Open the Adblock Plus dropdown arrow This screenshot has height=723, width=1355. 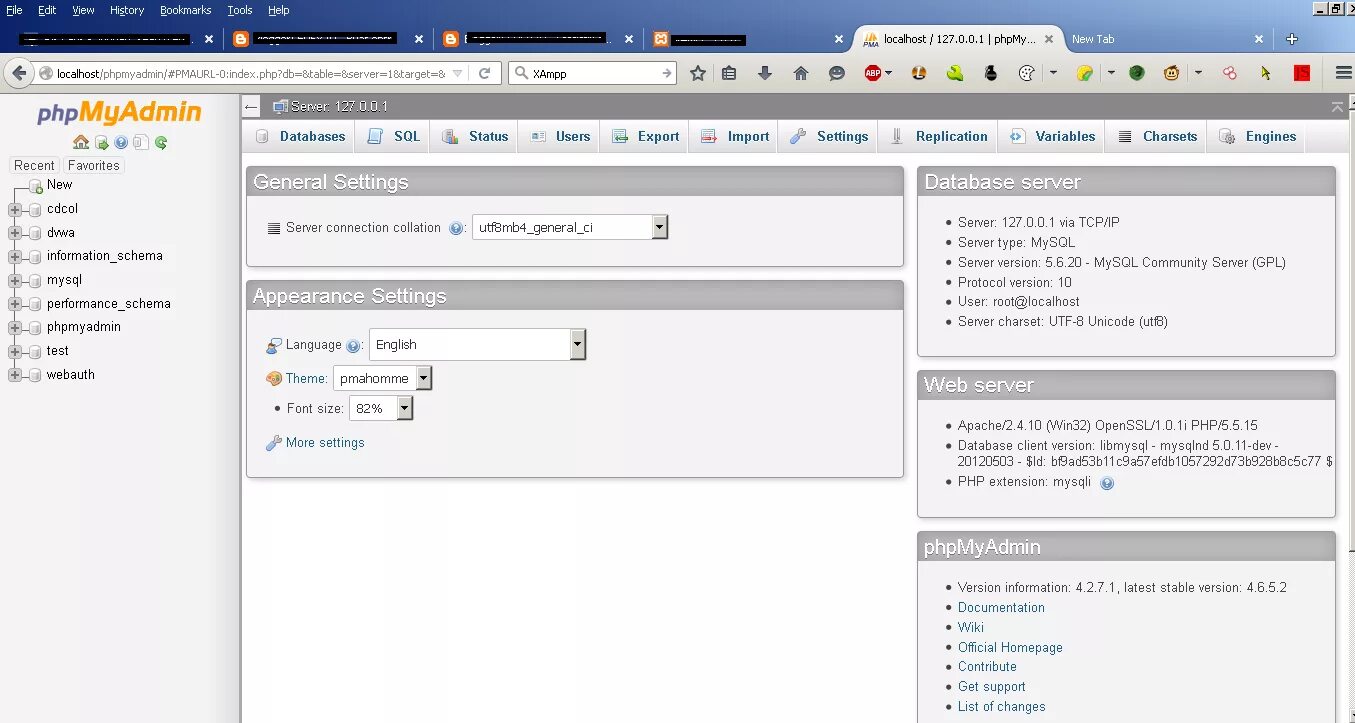pos(889,73)
